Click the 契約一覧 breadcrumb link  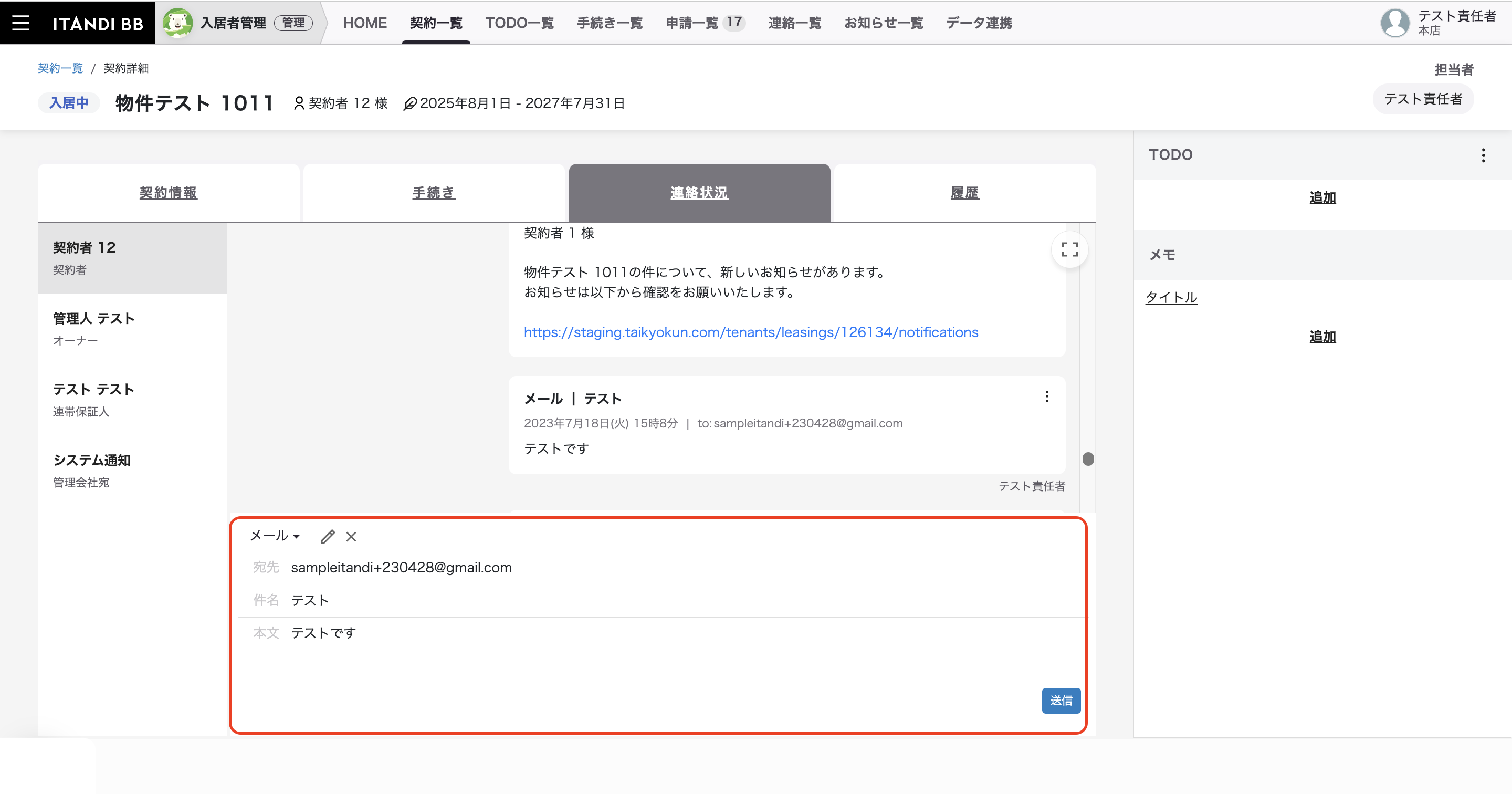click(x=60, y=68)
